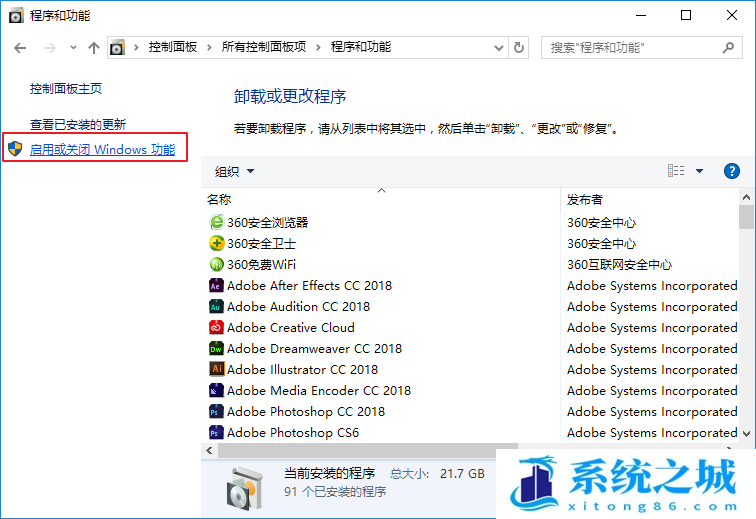Screen dimensions: 756x519
Task: Click the change view icon
Action: pyautogui.click(x=676, y=171)
